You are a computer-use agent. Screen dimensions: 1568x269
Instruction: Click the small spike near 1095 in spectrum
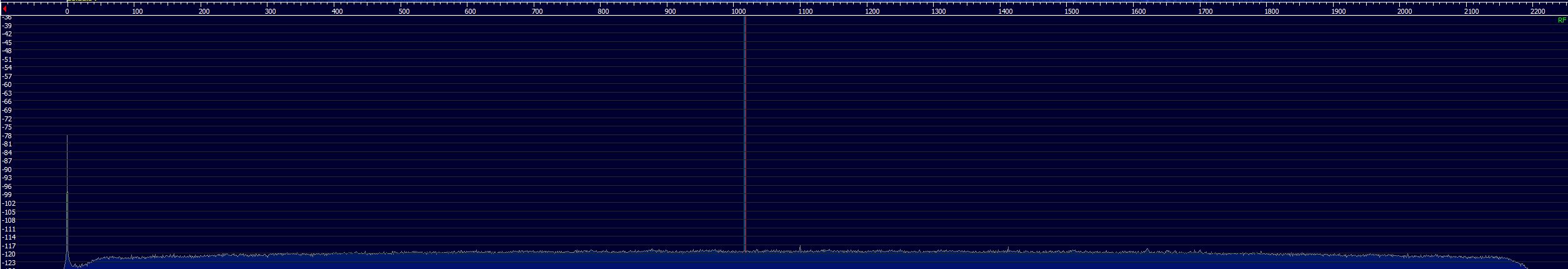click(799, 248)
